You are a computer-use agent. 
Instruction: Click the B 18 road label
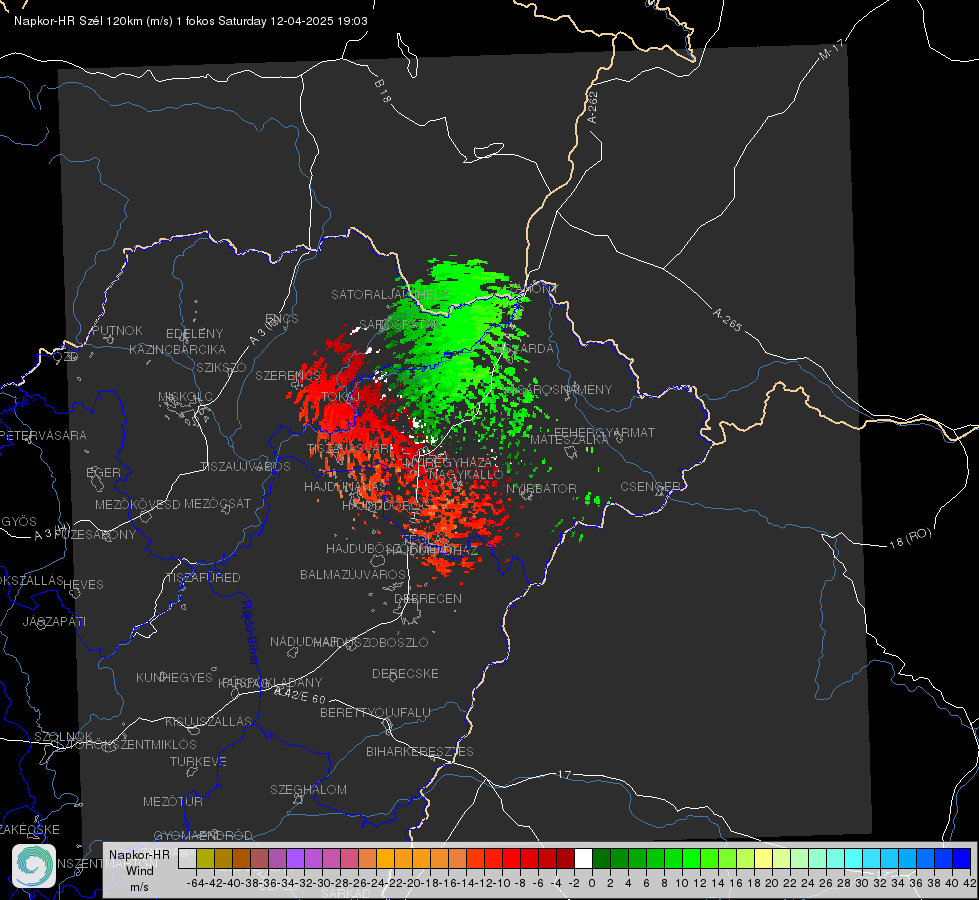(382, 91)
